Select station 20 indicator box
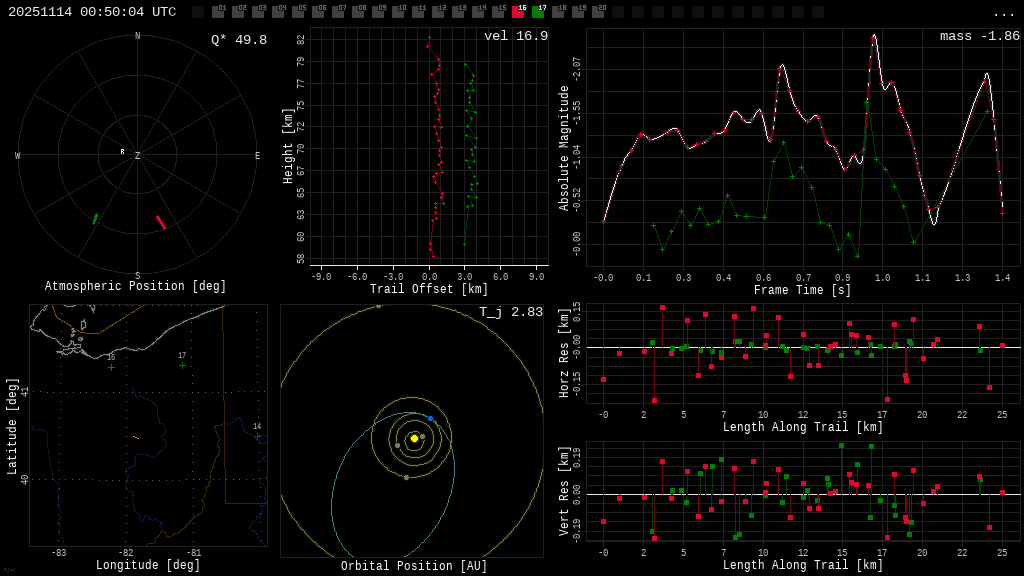1024x576 pixels. click(x=598, y=12)
